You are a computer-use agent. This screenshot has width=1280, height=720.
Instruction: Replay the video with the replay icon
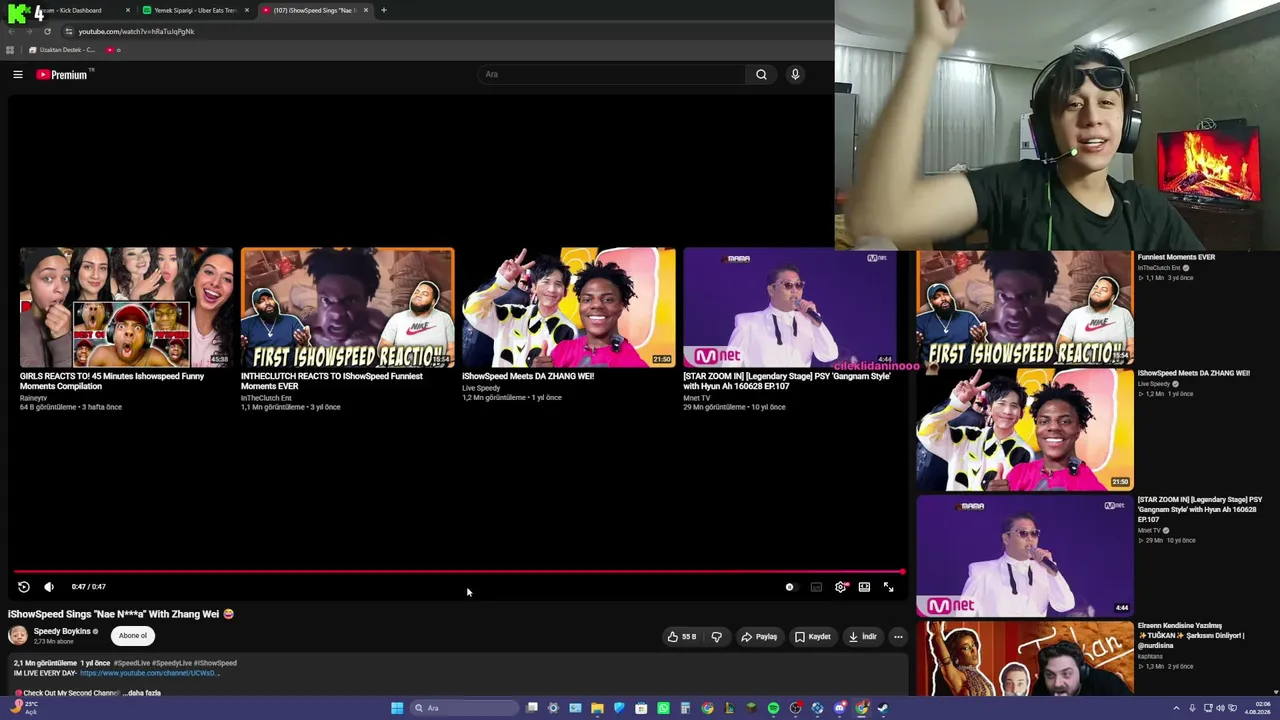(x=24, y=587)
